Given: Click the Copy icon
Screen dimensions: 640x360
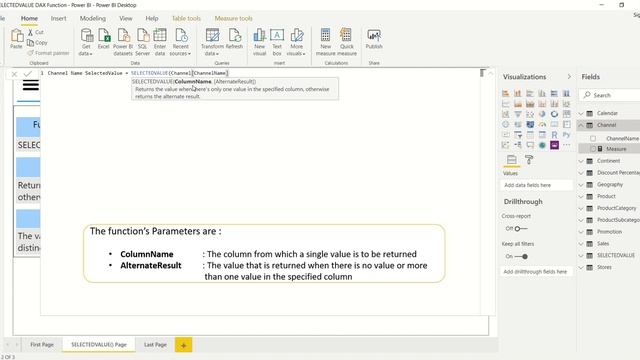Looking at the screenshot, I should point(31,42).
